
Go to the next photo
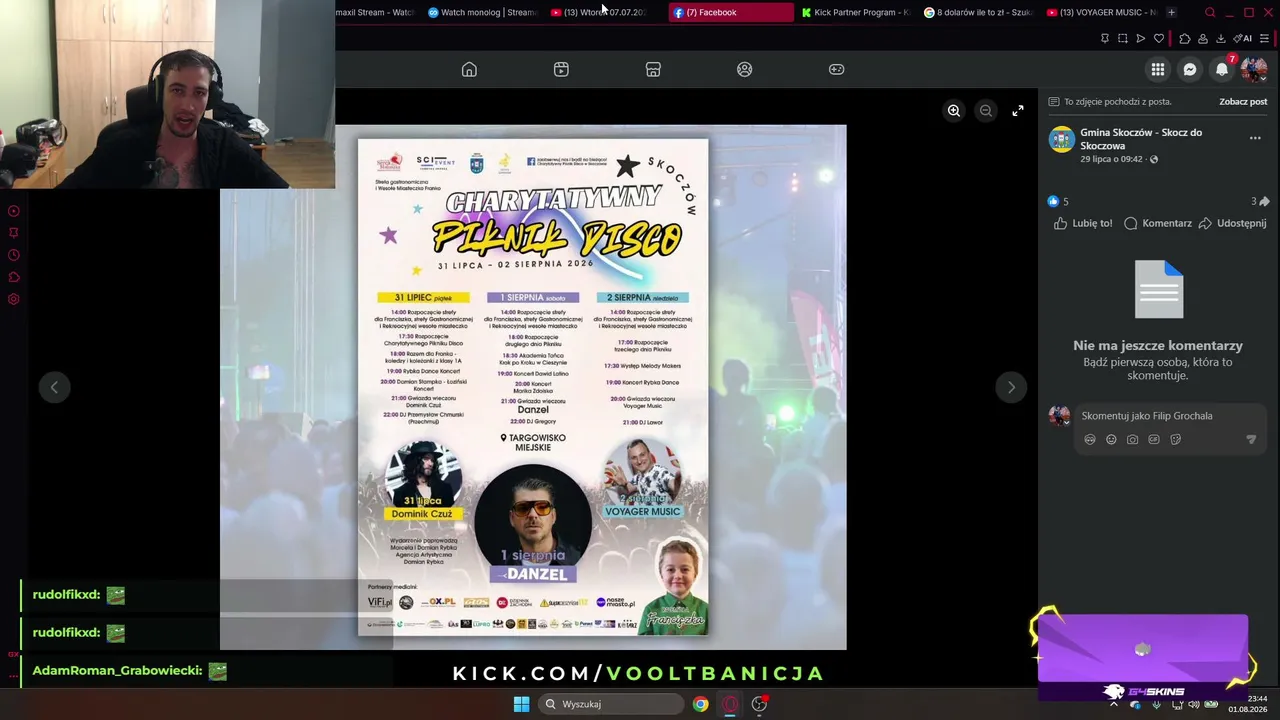coord(1011,387)
